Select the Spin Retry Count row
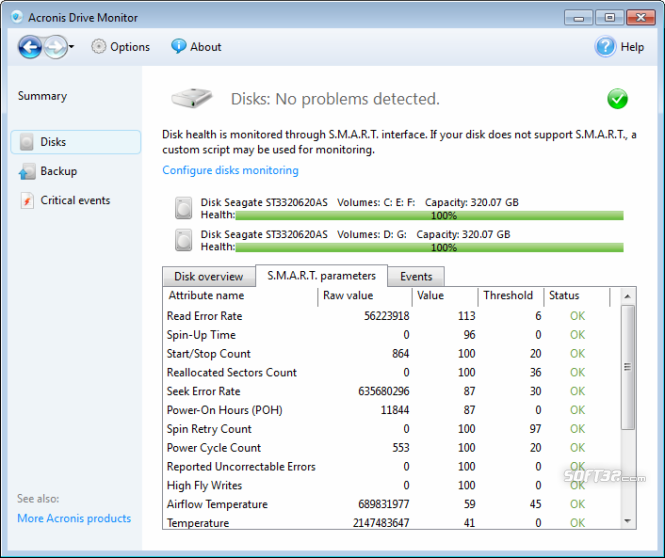 pos(392,429)
